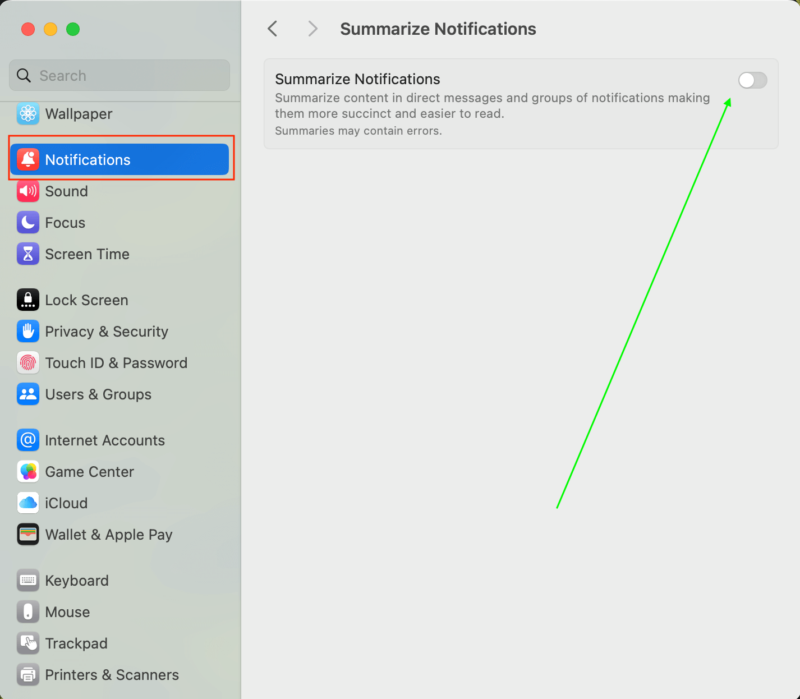This screenshot has width=800, height=699.
Task: Select Internet Accounts label
Action: 105,440
